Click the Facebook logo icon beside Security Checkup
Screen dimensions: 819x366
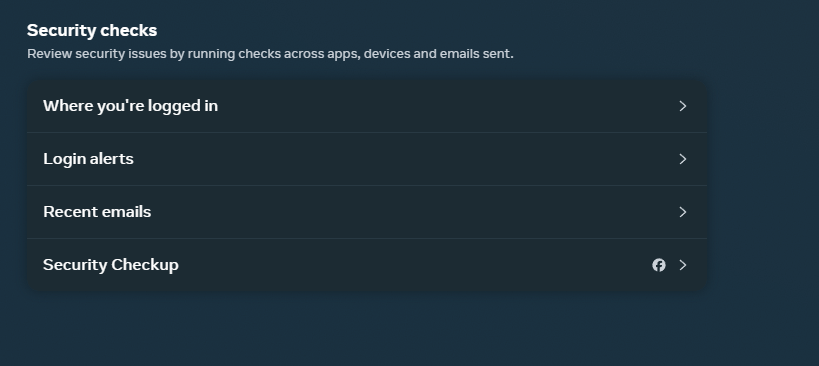(659, 265)
